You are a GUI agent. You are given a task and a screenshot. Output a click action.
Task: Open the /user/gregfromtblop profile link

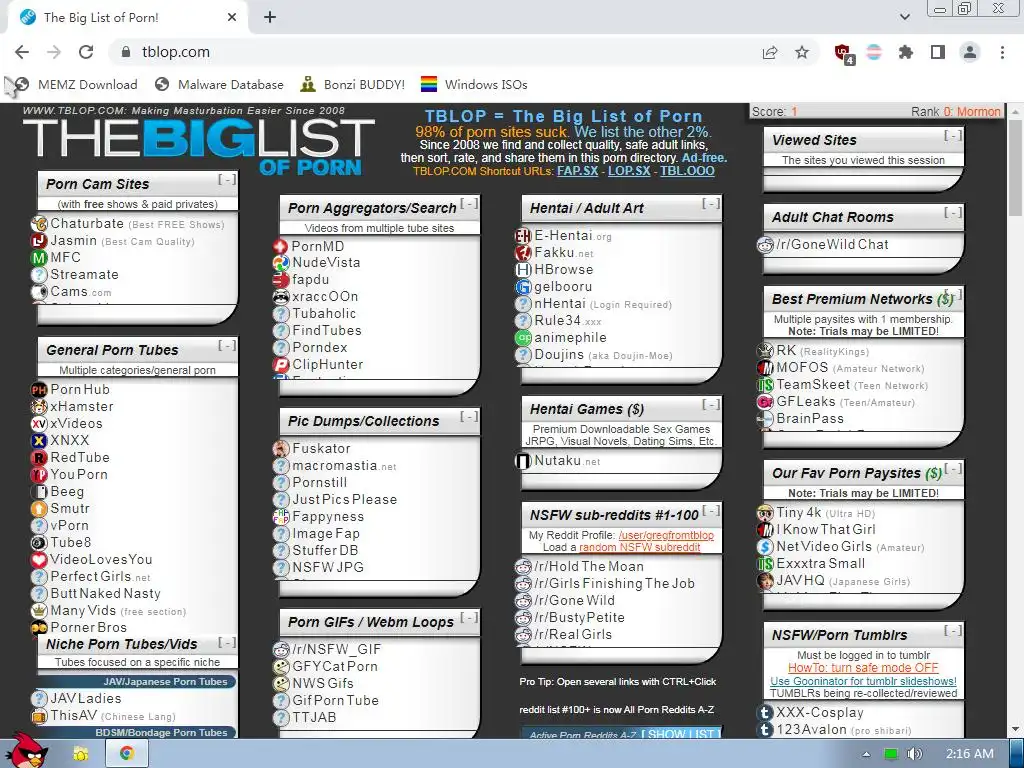click(666, 536)
